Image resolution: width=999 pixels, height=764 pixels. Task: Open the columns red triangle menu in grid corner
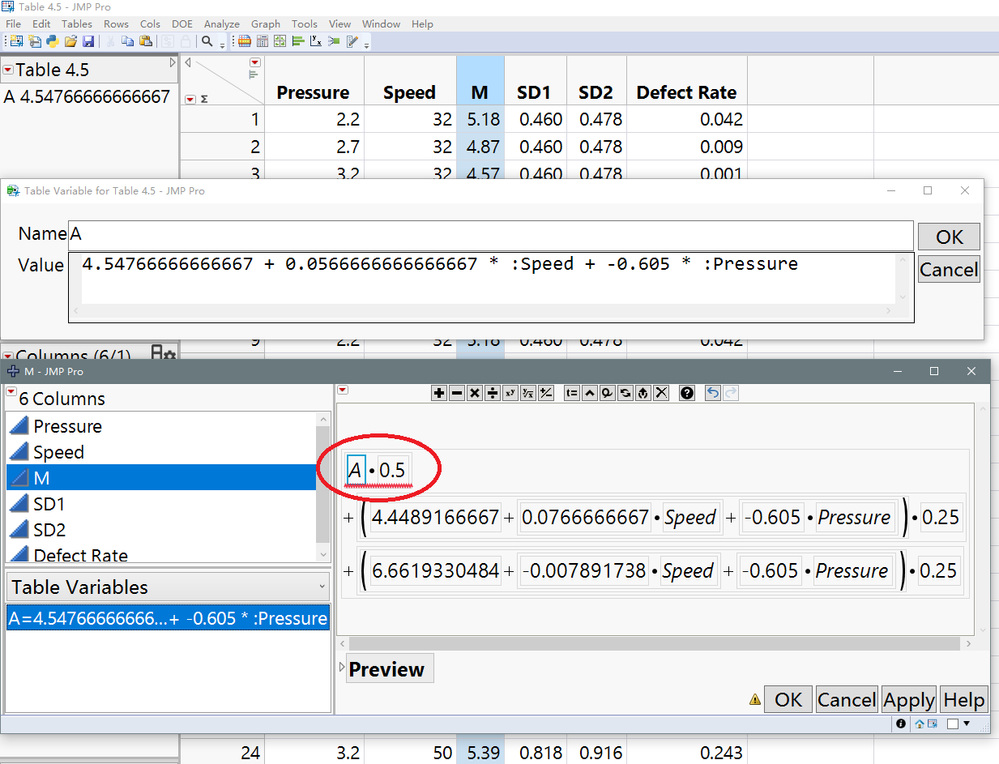[x=255, y=62]
